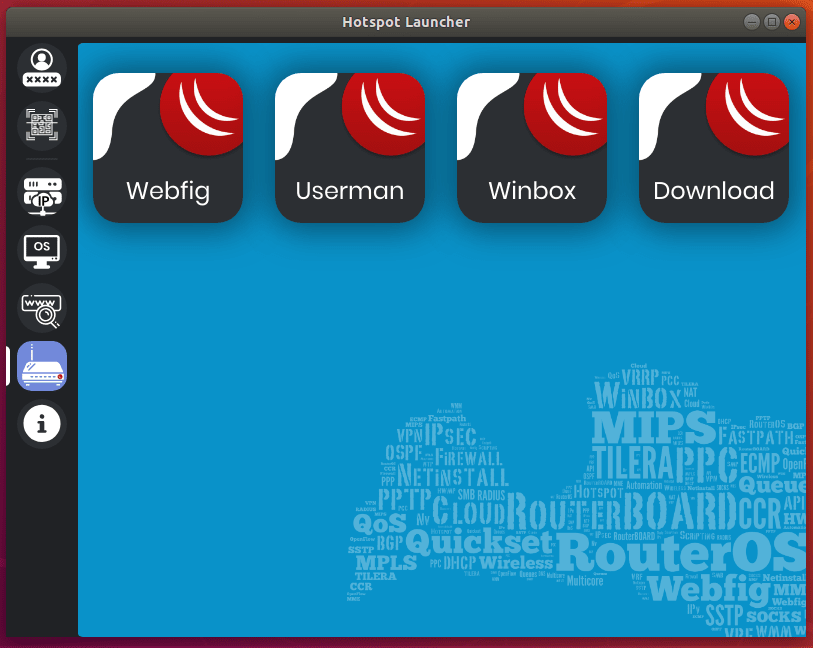Maximize the Hotspot Launcher window
The width and height of the screenshot is (813, 648).
(x=772, y=22)
